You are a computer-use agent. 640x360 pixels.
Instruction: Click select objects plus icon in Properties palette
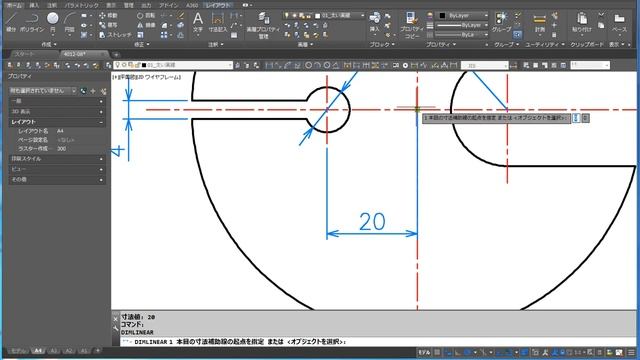coord(93,91)
